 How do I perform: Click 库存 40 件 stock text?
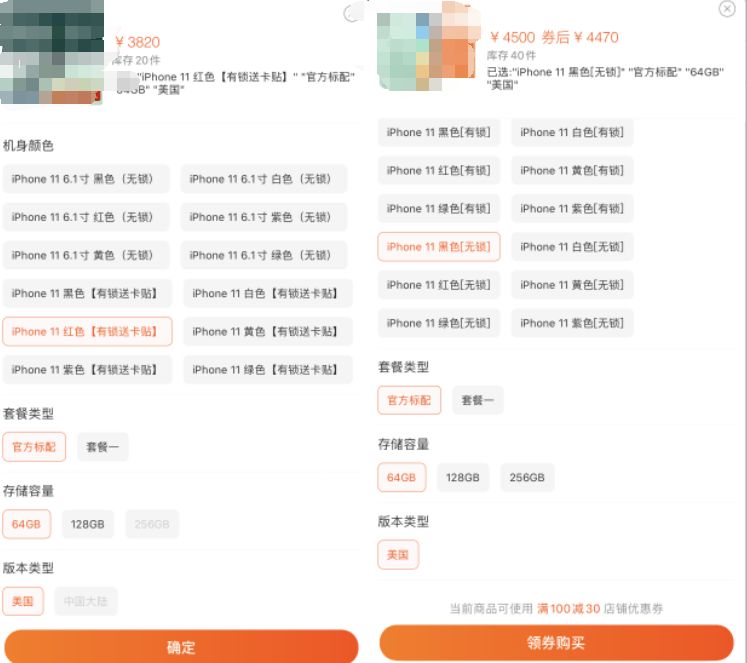[511, 56]
